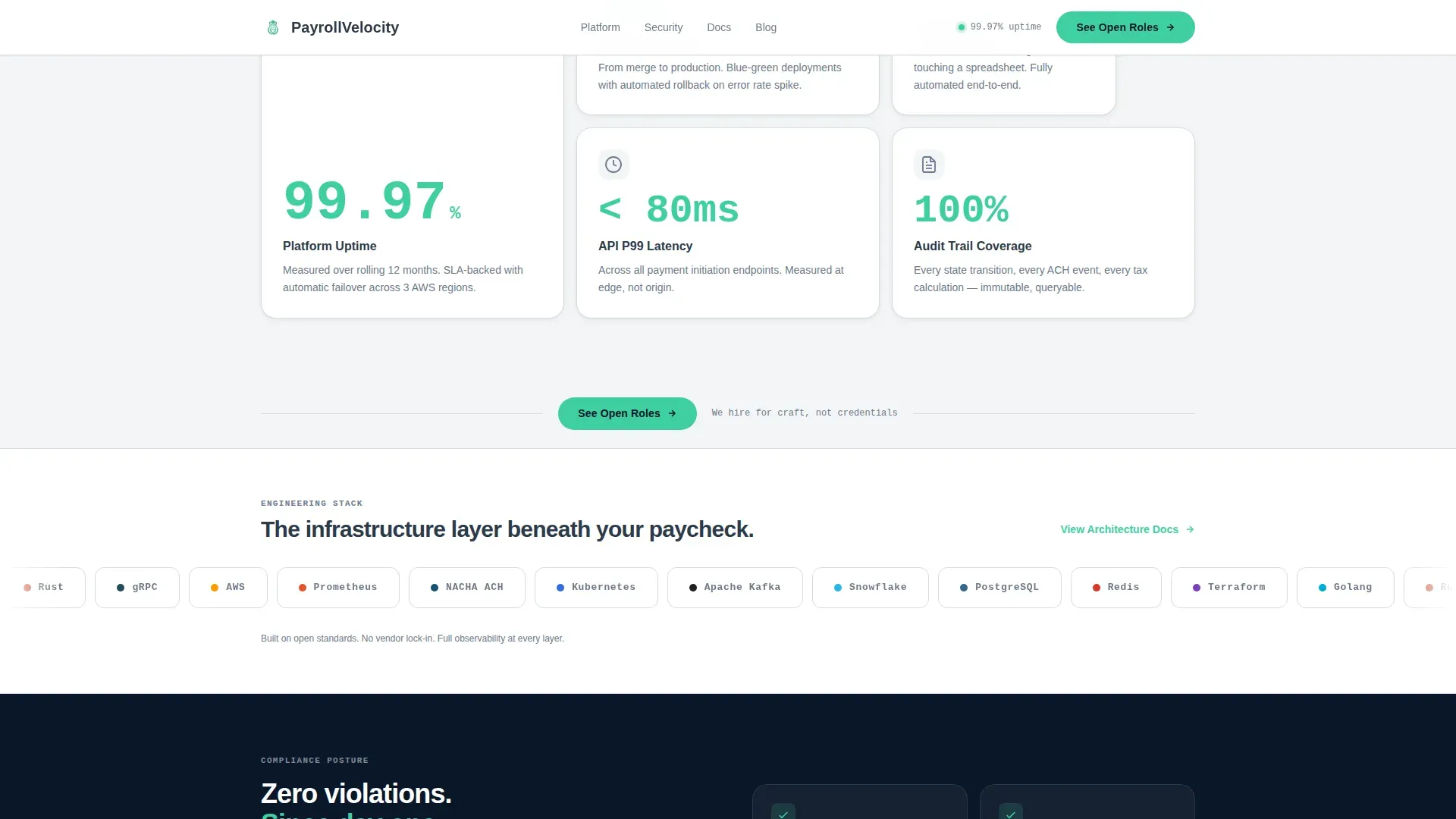Click arrow beside View Architecture Docs

click(1190, 529)
